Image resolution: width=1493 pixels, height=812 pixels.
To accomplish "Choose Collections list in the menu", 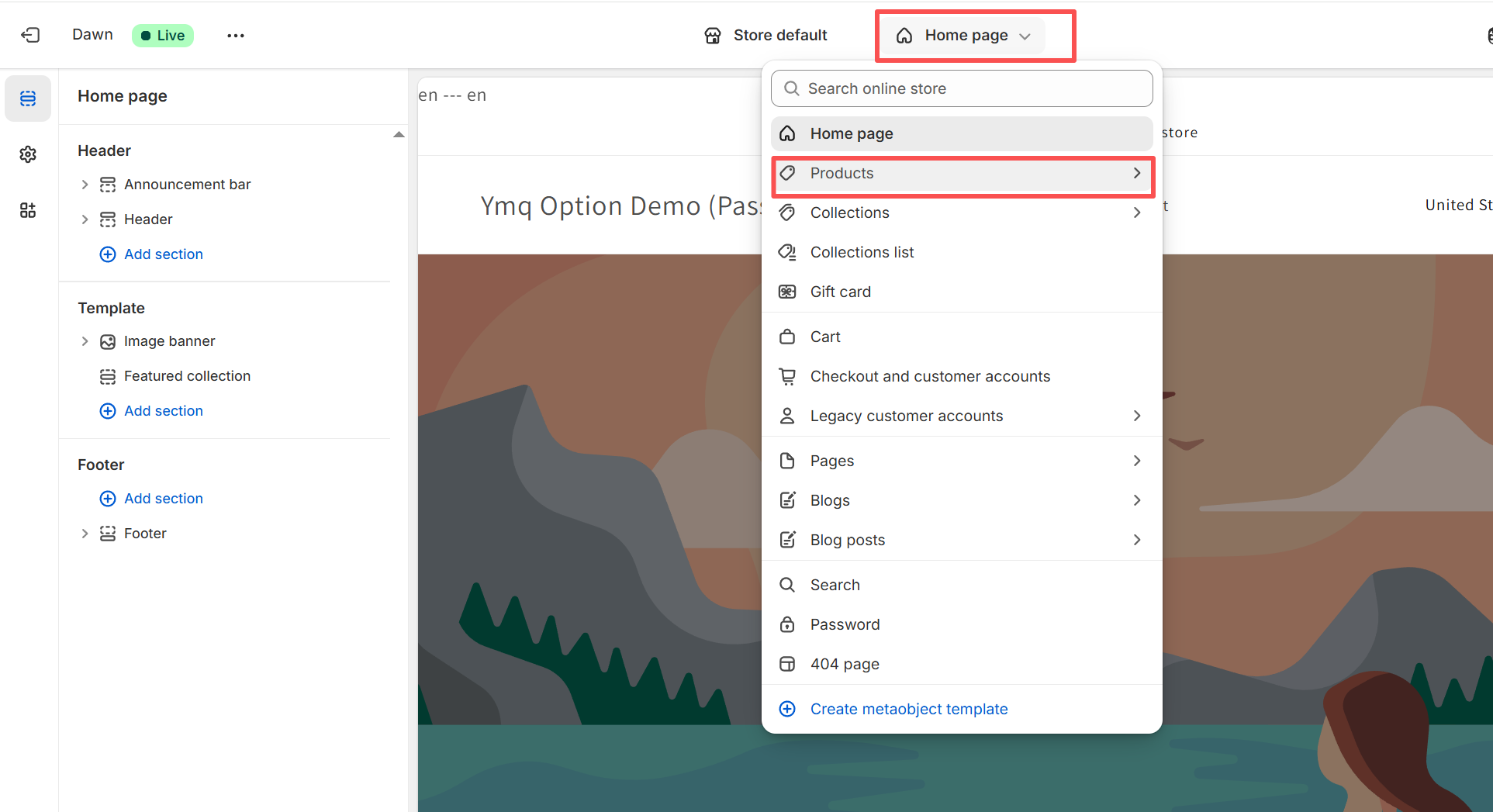I will coord(862,252).
